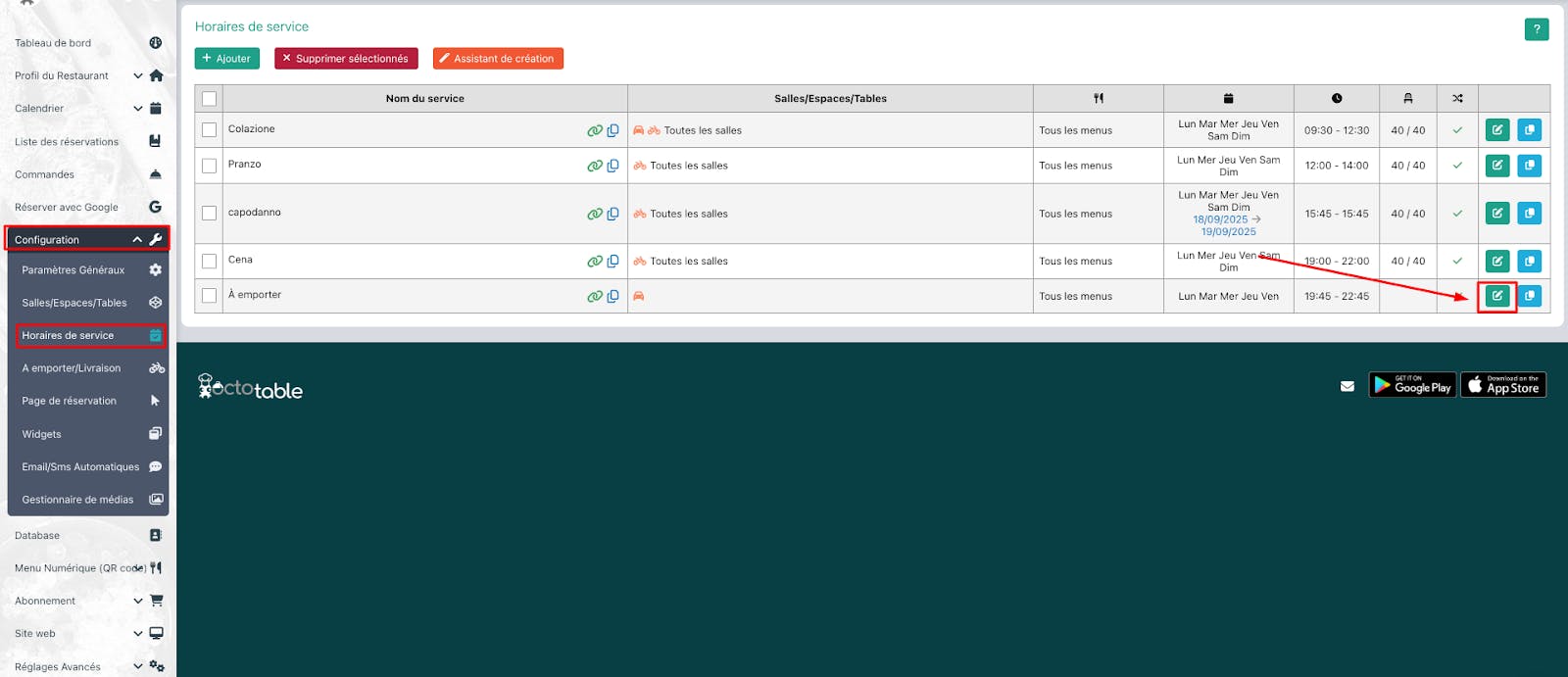Screen dimensions: 1568x677
Task: Click the envelope email icon in footer
Action: pyautogui.click(x=1347, y=386)
